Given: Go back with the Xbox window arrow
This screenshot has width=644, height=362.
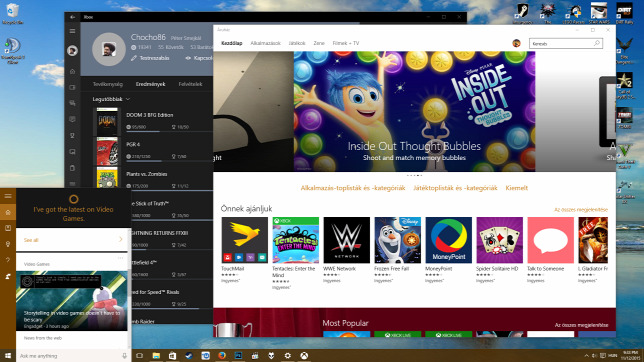Looking at the screenshot, I should (72, 17).
